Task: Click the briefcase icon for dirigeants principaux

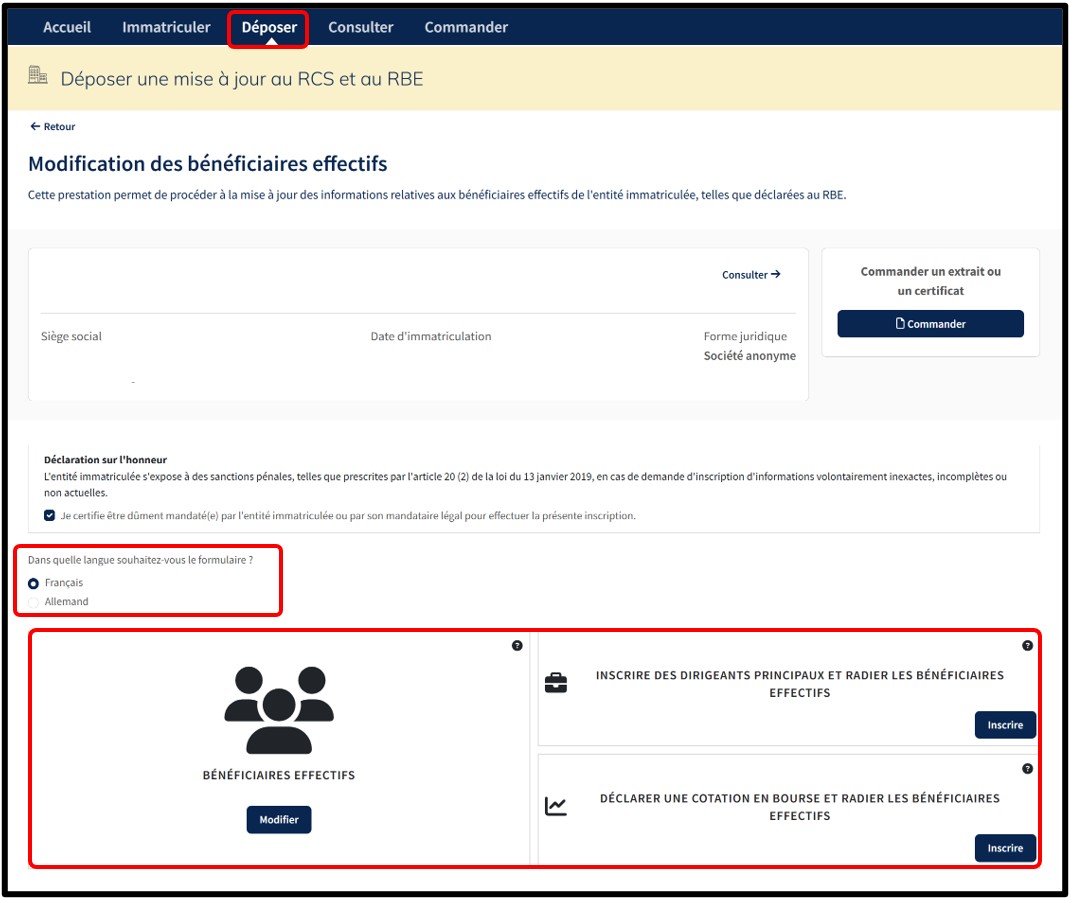Action: coord(555,683)
